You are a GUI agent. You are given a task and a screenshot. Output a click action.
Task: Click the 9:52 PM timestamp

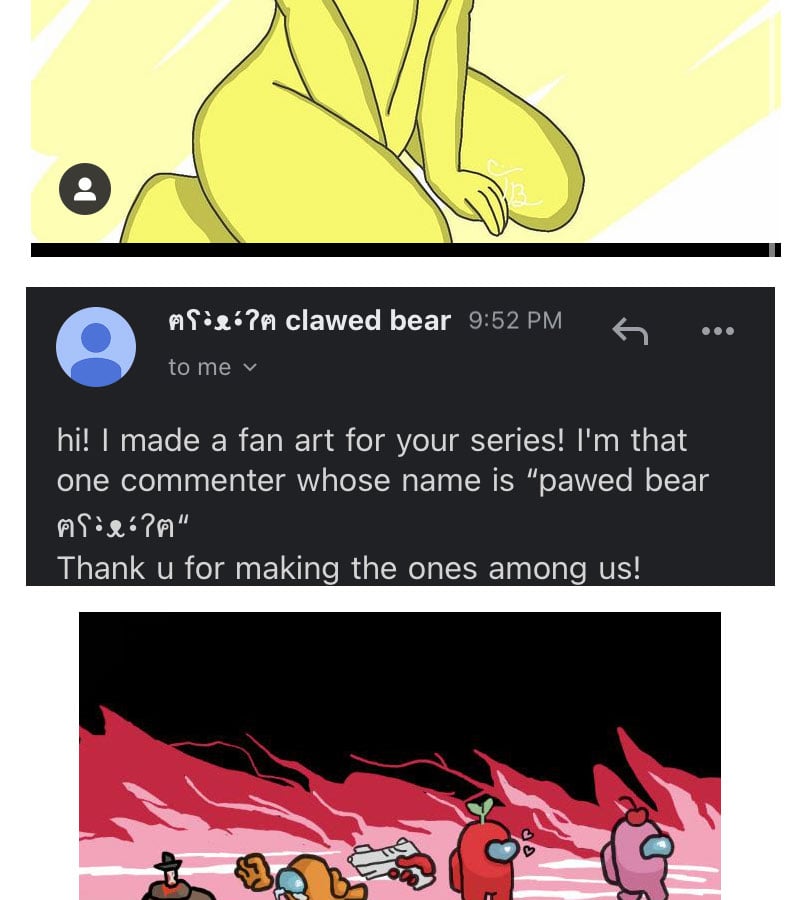pos(515,320)
